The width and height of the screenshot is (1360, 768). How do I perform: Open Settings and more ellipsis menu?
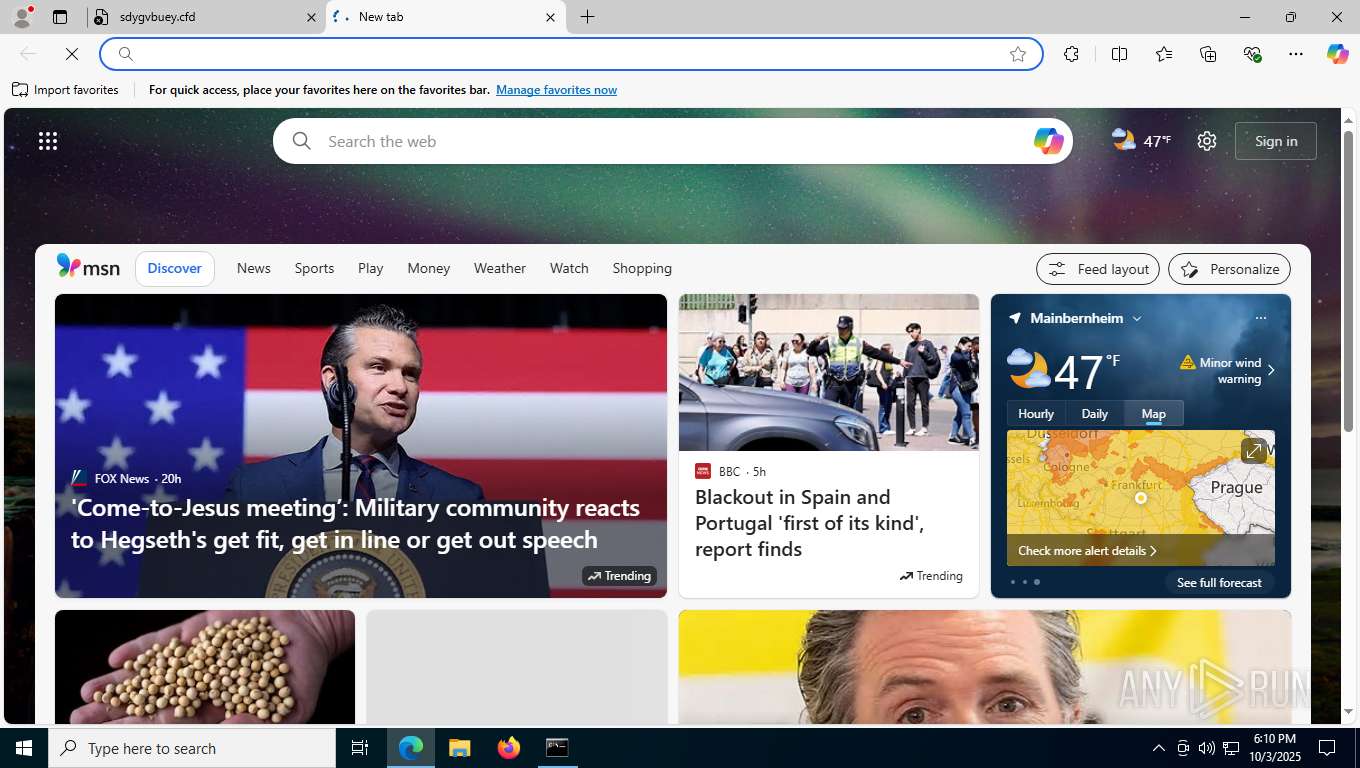click(1296, 54)
